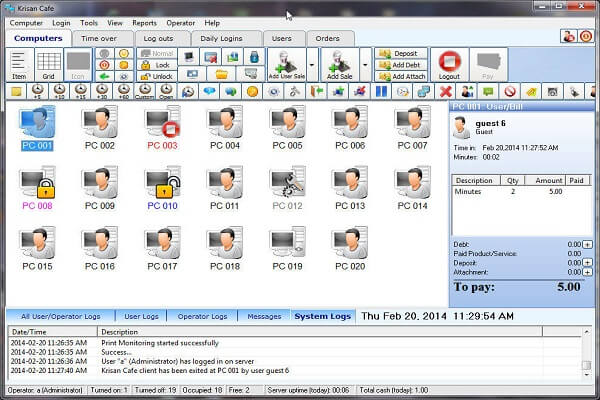Add 15 minutes with the +15 clock icon
Screen dimensions: 600x400
coord(80,92)
